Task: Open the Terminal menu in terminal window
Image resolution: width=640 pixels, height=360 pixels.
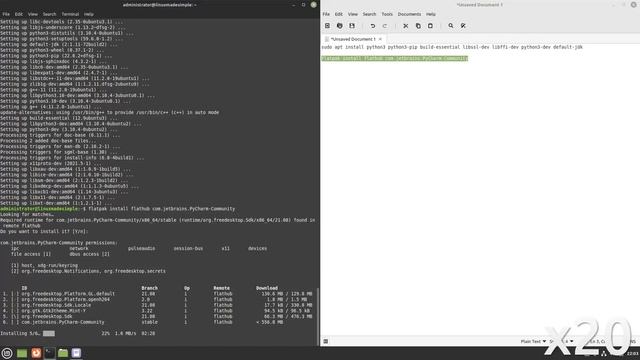Action: pos(70,14)
